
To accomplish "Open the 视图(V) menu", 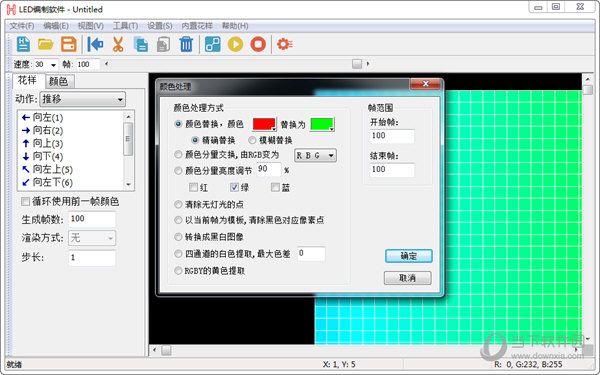I will coord(91,26).
